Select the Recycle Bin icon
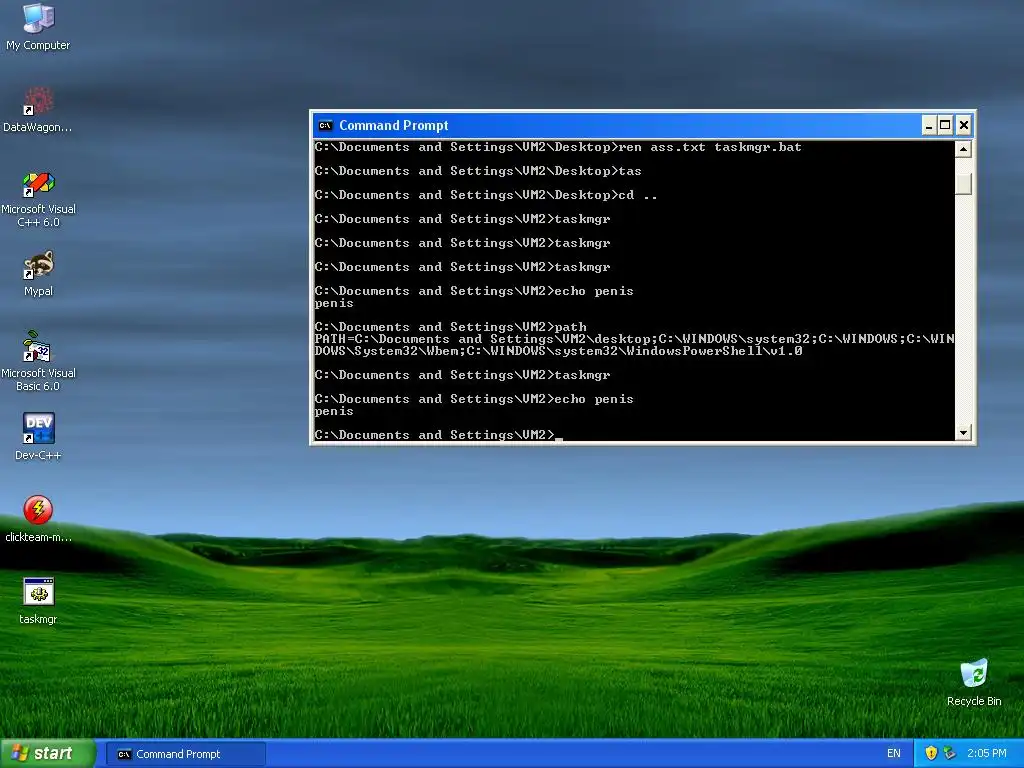Image resolution: width=1024 pixels, height=768 pixels. pos(974,682)
